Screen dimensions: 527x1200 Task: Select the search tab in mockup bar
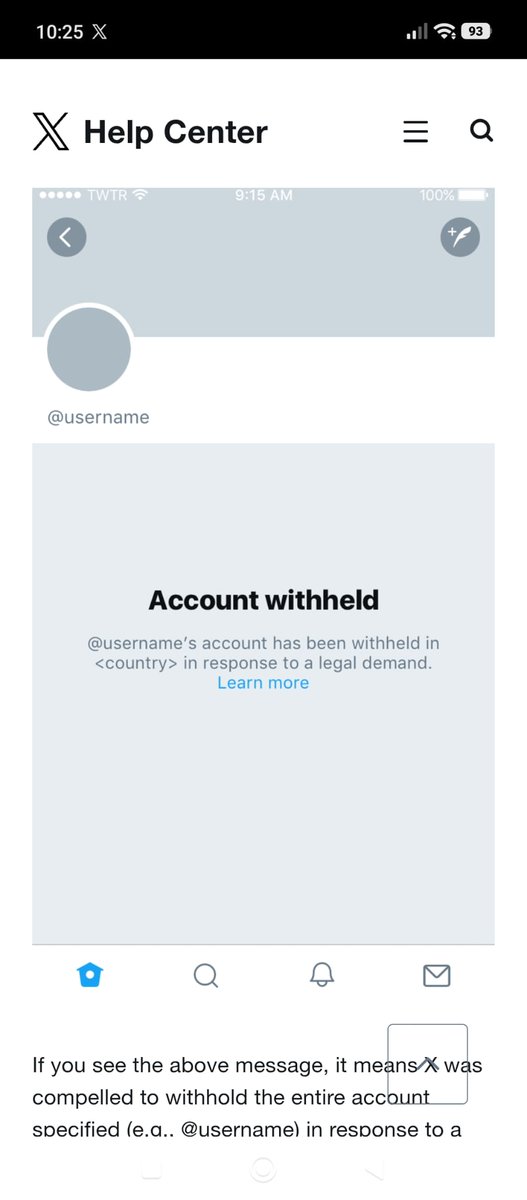206,975
